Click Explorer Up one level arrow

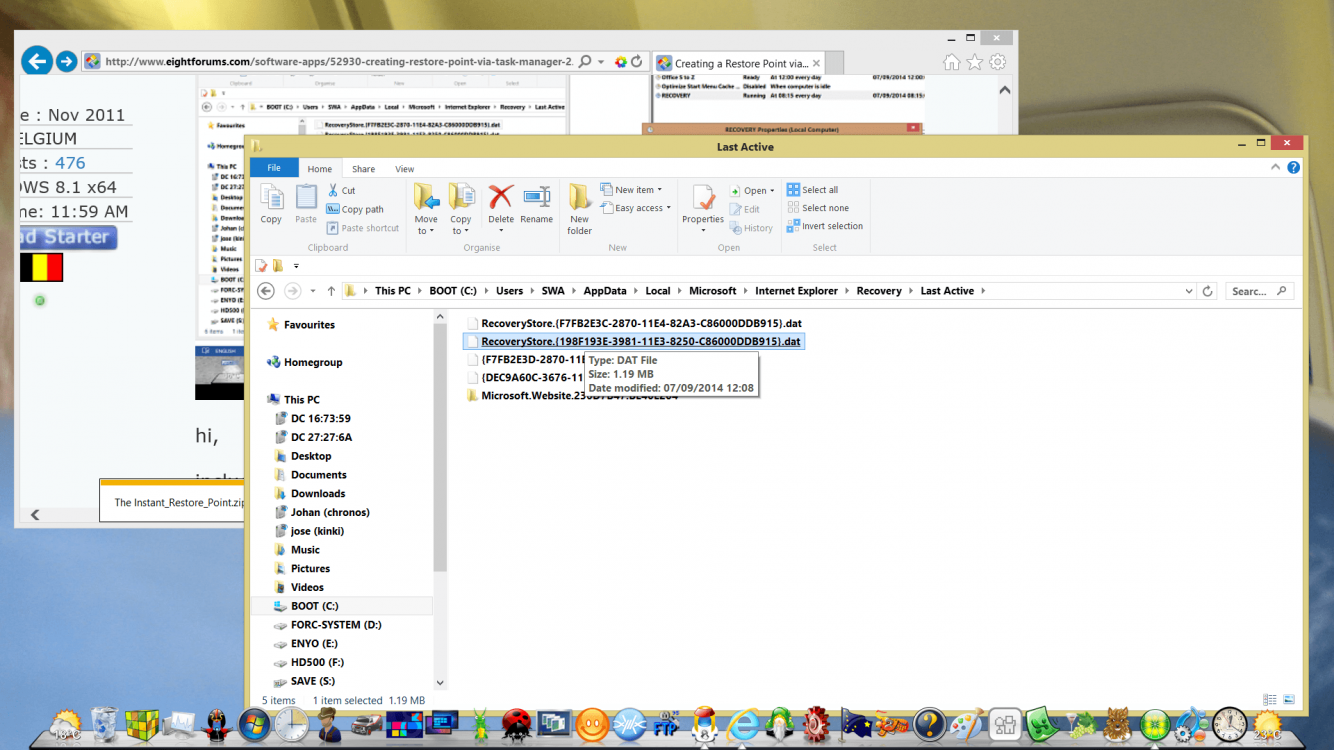pos(331,291)
